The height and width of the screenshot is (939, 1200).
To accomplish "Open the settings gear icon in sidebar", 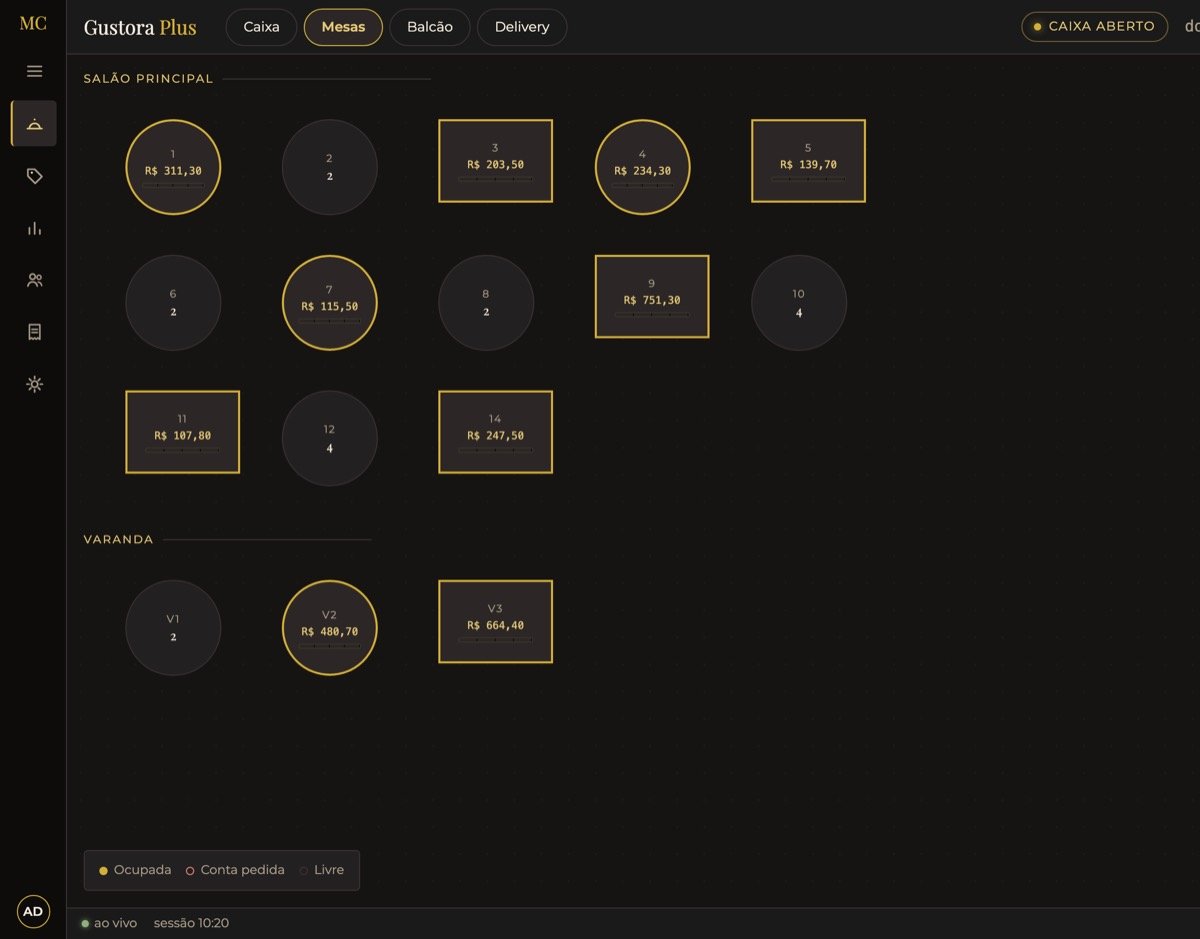I will pyautogui.click(x=34, y=384).
